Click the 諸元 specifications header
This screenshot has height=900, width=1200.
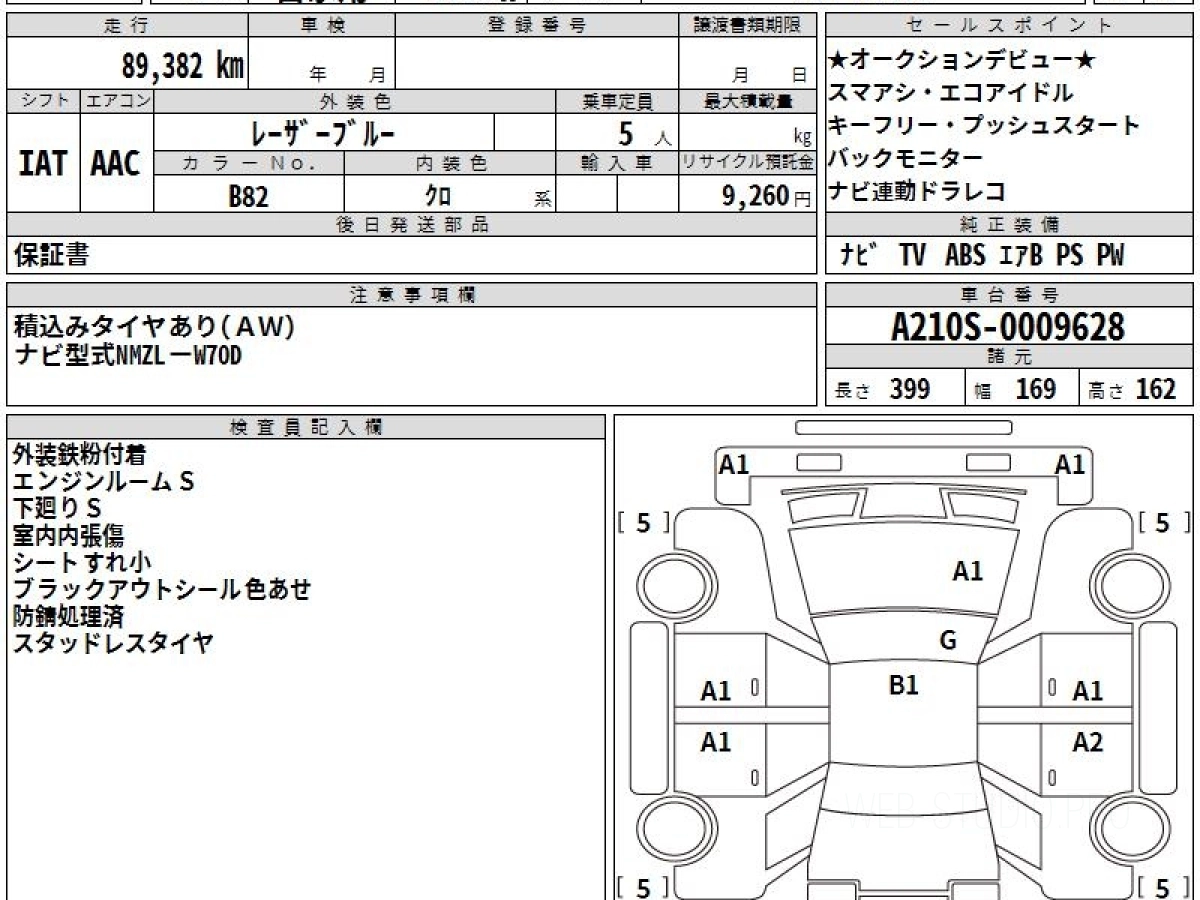pos(1010,357)
